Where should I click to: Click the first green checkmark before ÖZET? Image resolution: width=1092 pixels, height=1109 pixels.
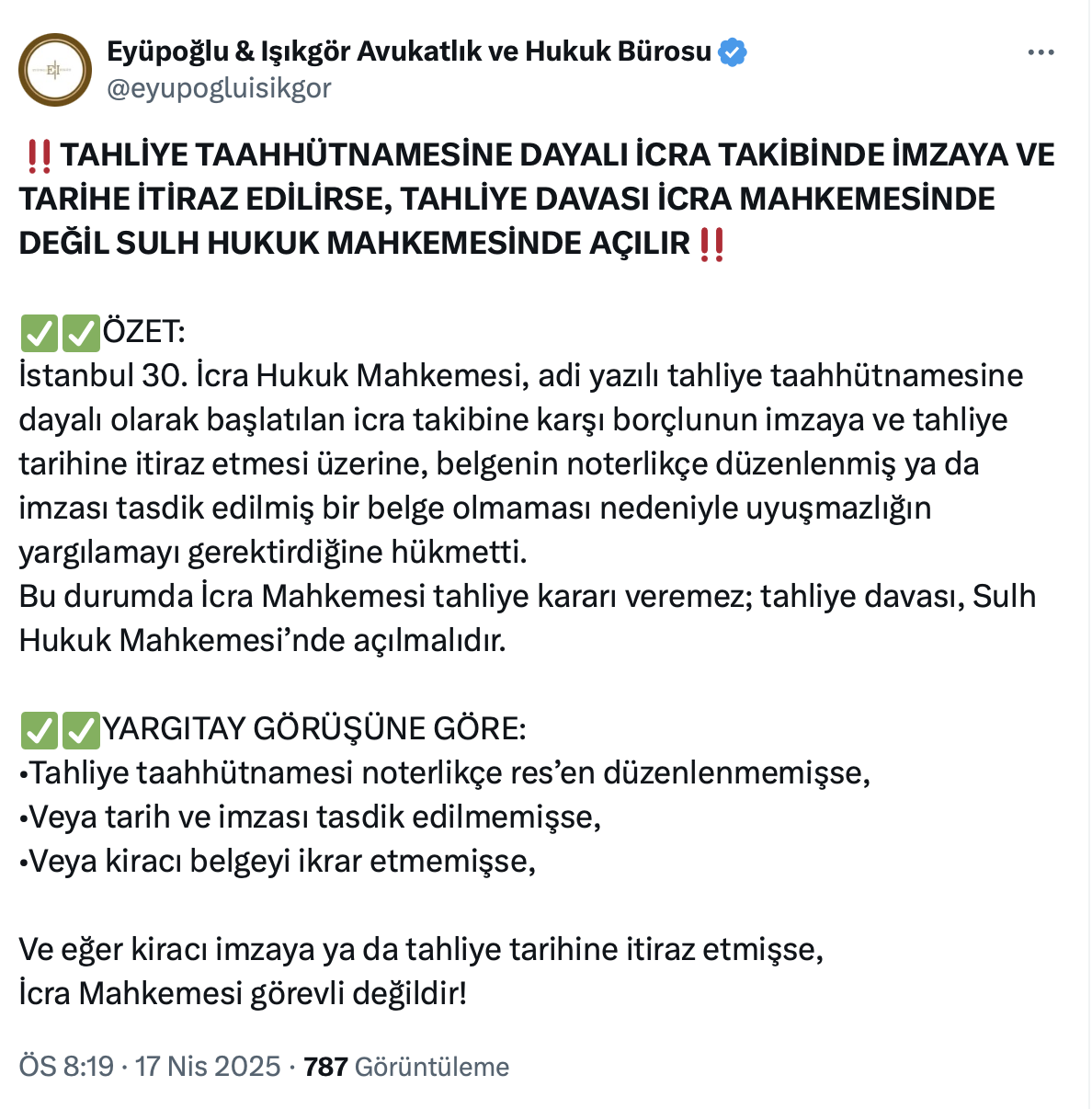(39, 332)
